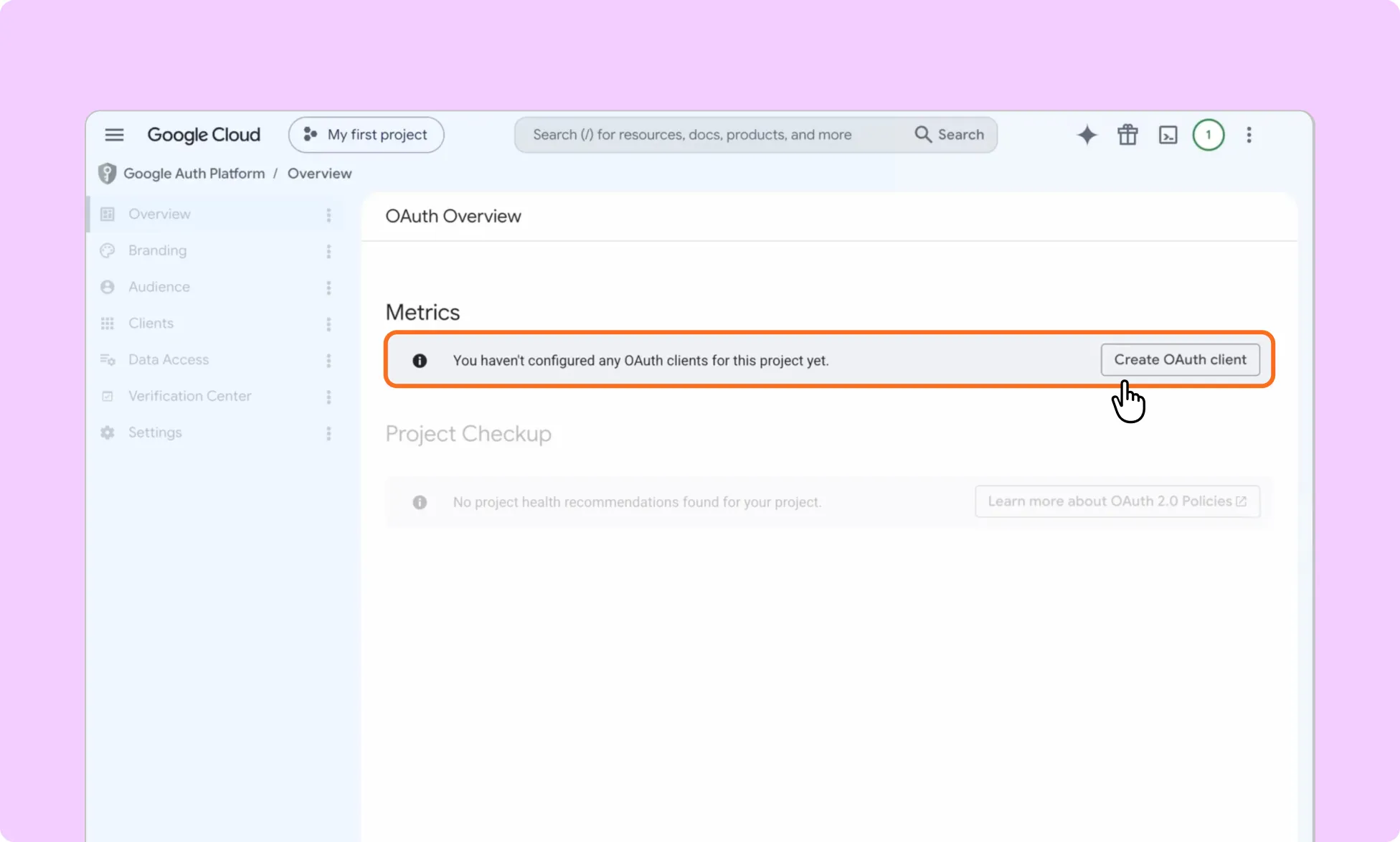Open more options beside Audience
The image size is (1400, 842).
click(x=328, y=288)
